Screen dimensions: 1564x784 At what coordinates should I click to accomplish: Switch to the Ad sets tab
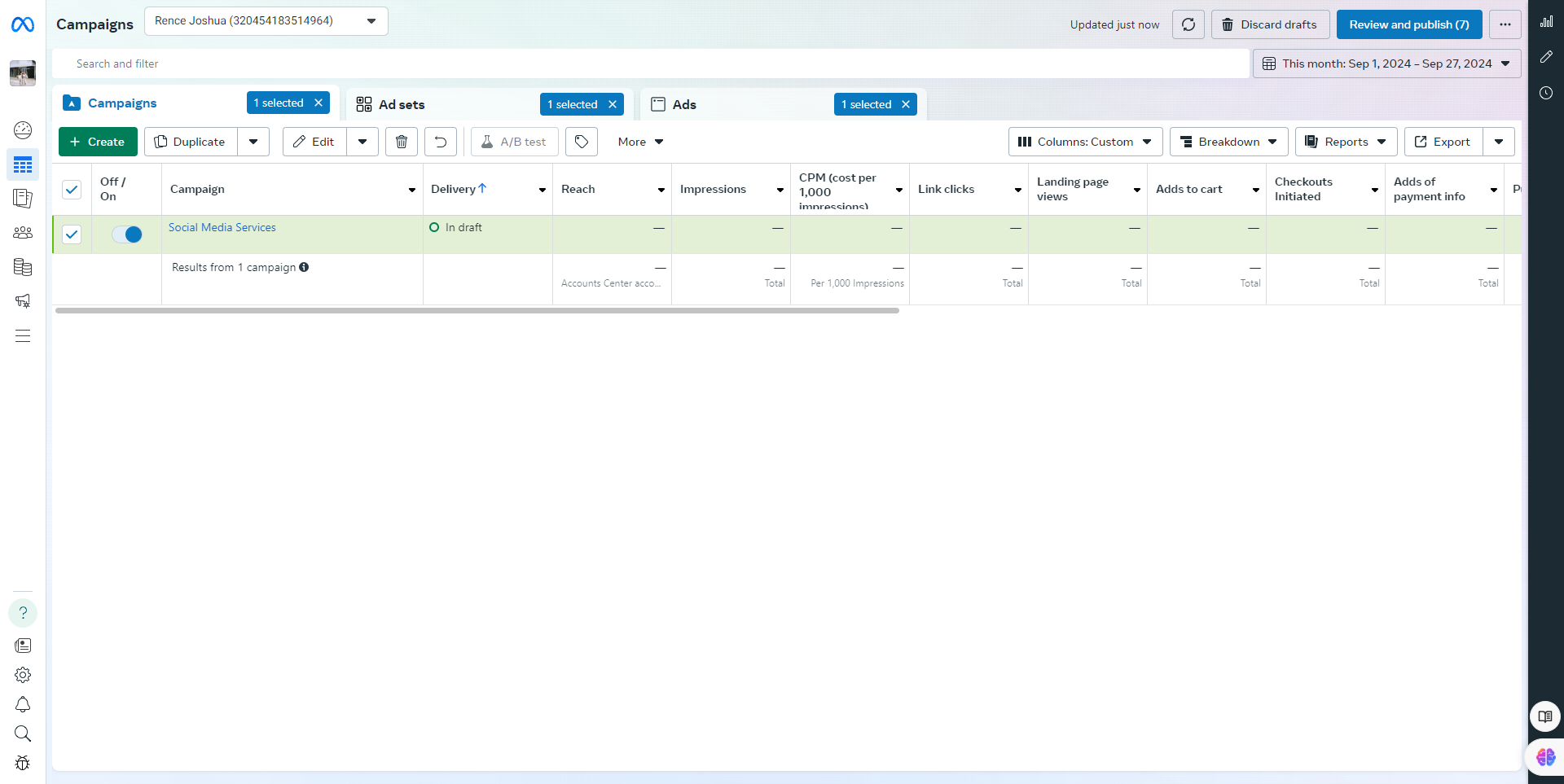[402, 104]
